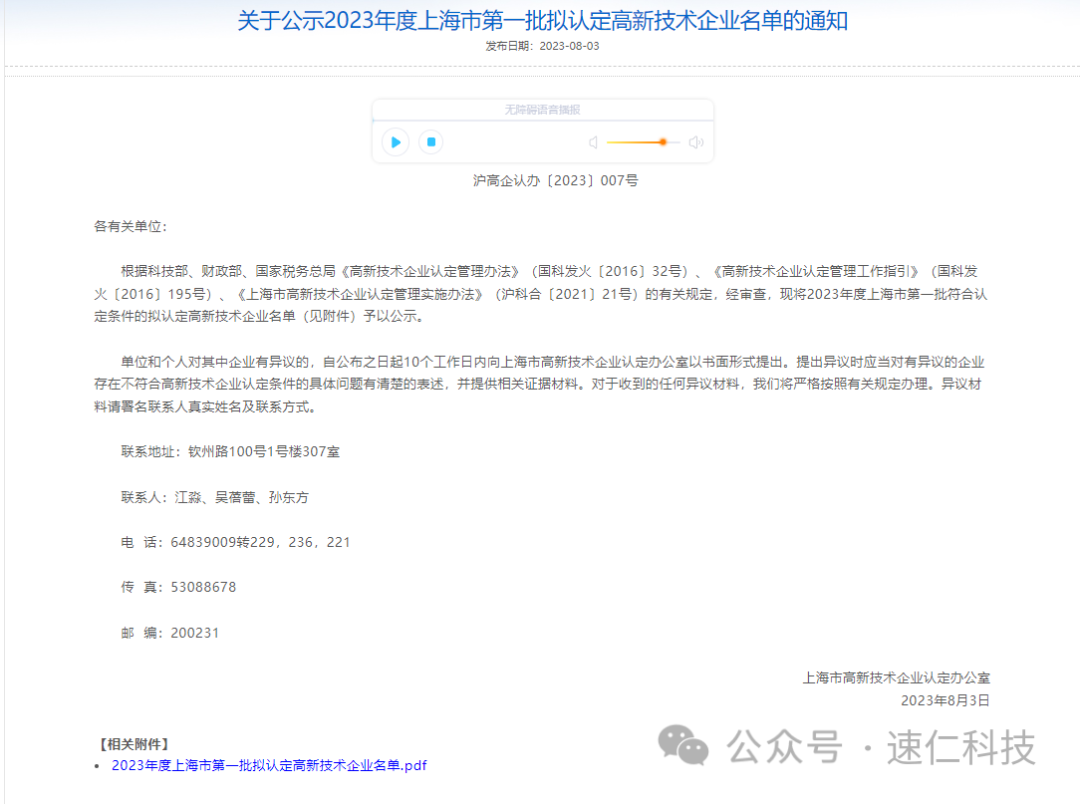Click the notice title about 2023 高新技术企业名单
The height and width of the screenshot is (804, 1080).
[x=540, y=22]
